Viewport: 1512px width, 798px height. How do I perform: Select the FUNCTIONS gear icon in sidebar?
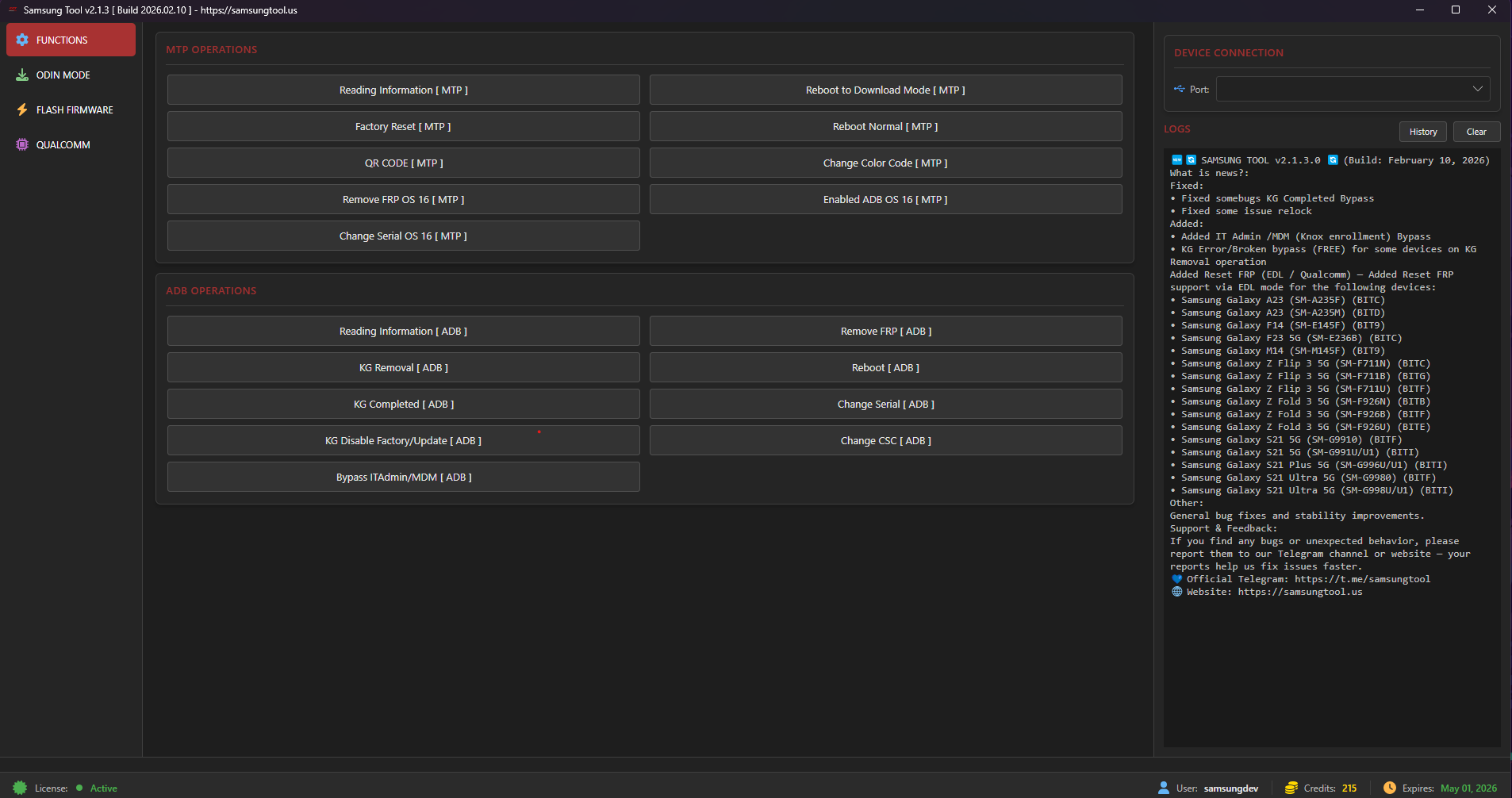point(23,40)
